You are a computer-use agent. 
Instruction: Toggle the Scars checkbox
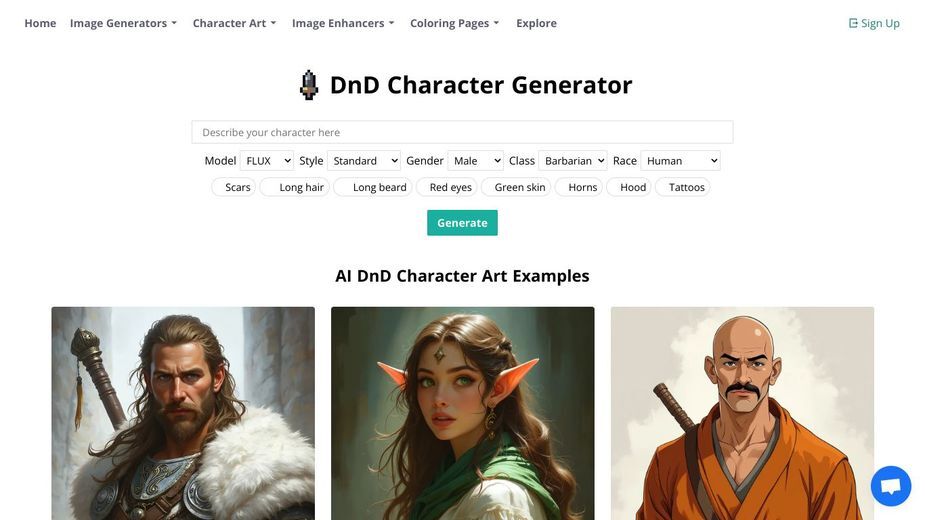coord(234,187)
